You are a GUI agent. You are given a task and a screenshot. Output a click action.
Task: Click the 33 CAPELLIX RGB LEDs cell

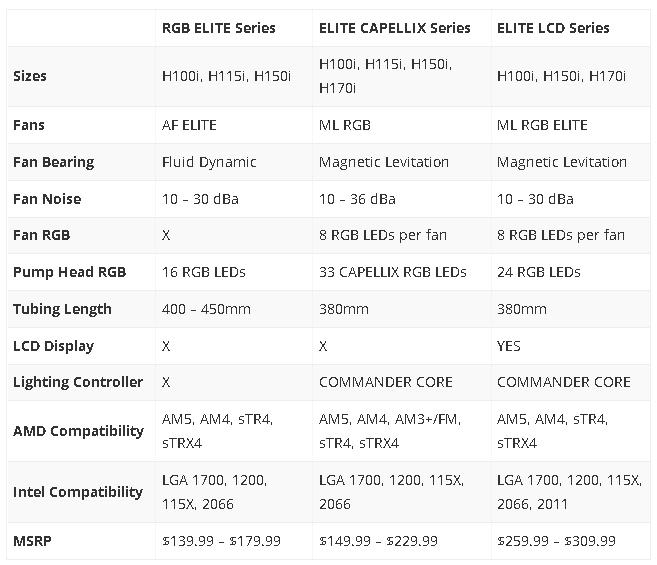point(393,272)
